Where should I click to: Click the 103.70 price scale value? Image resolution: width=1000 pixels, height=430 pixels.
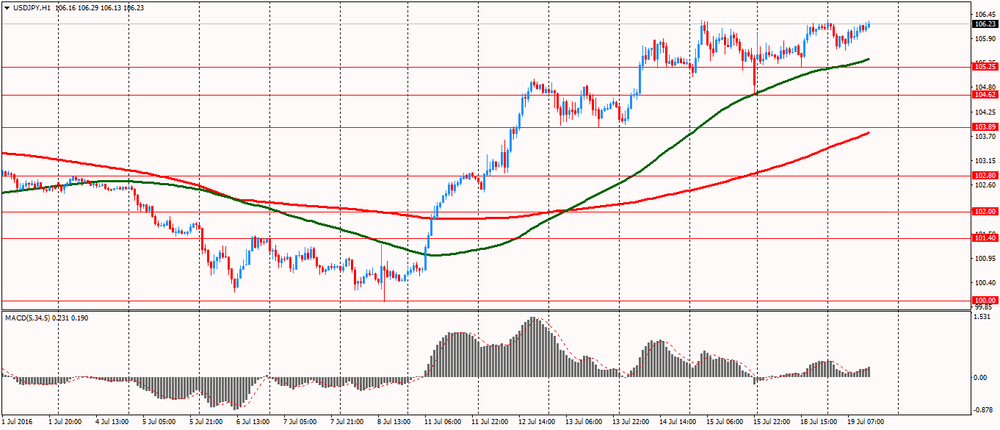coord(986,137)
